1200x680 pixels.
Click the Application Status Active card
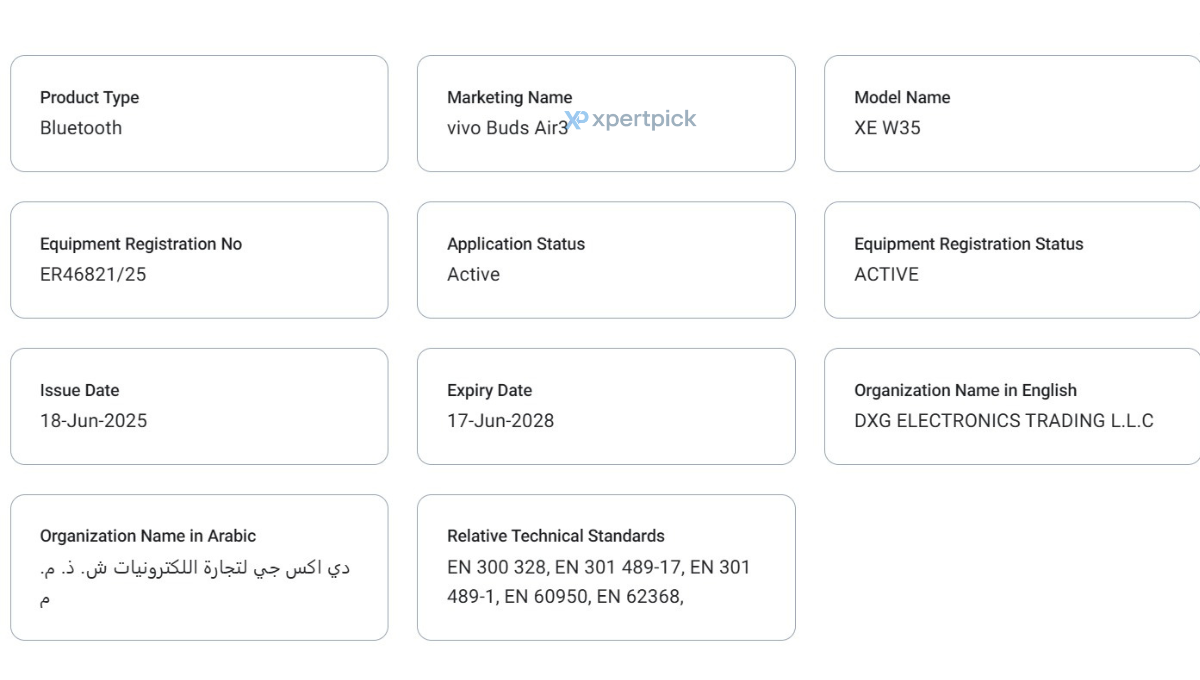[606, 260]
